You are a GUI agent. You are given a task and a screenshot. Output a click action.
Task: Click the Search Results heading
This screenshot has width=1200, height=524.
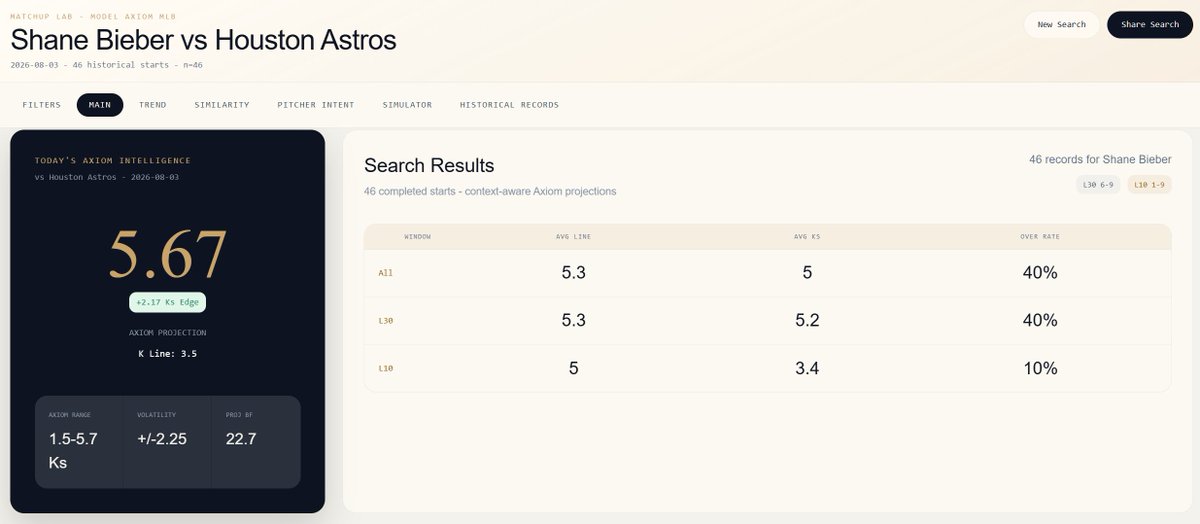tap(429, 166)
